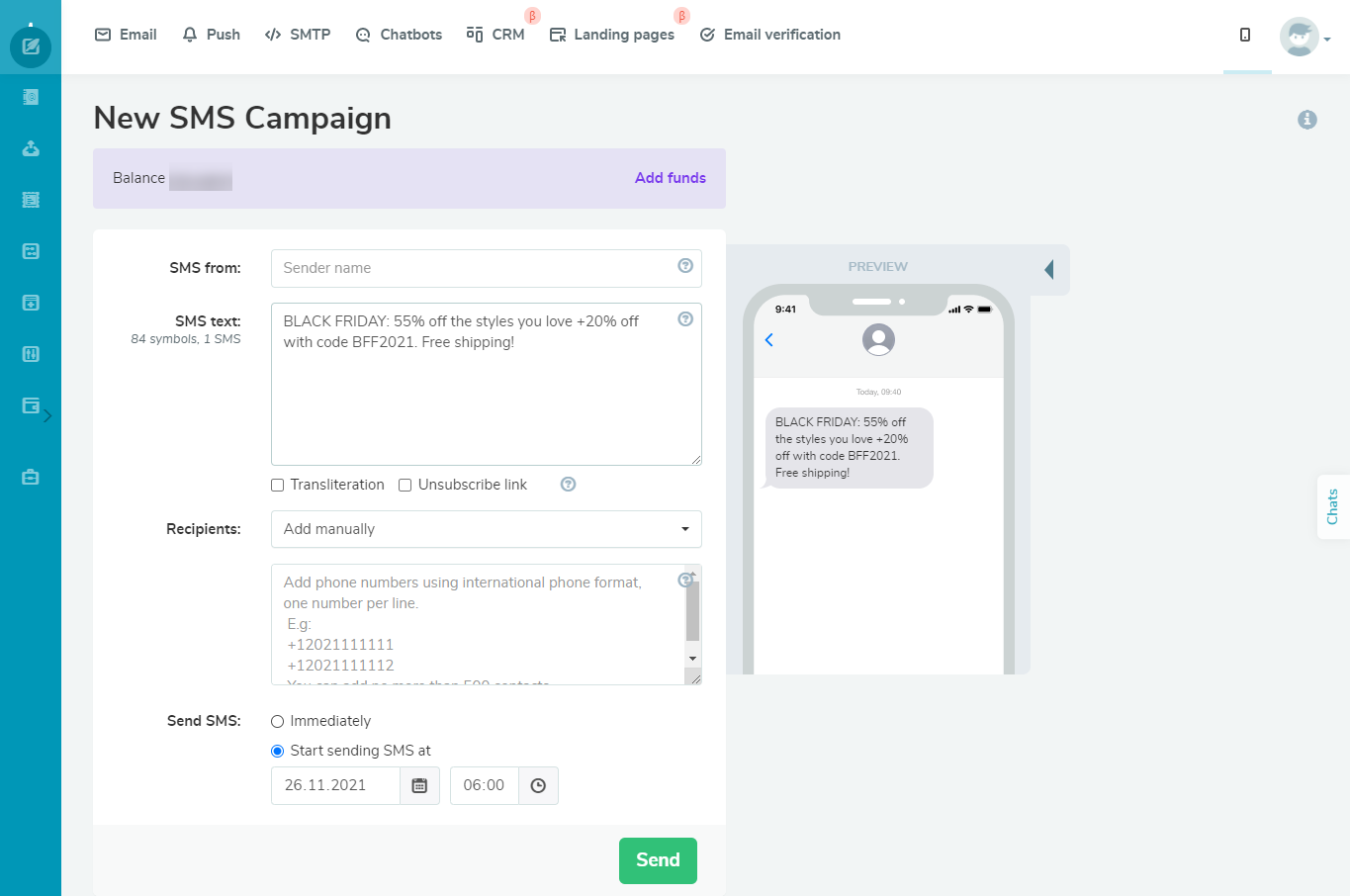
Task: Open the Chats panel on the right edge
Action: tap(1333, 506)
